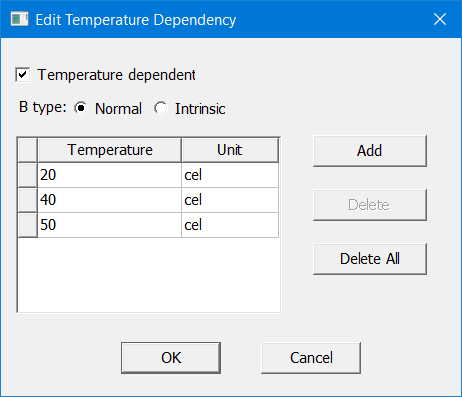The height and width of the screenshot is (397, 462).
Task: Select the row header of the 40 row
Action: pos(28,200)
